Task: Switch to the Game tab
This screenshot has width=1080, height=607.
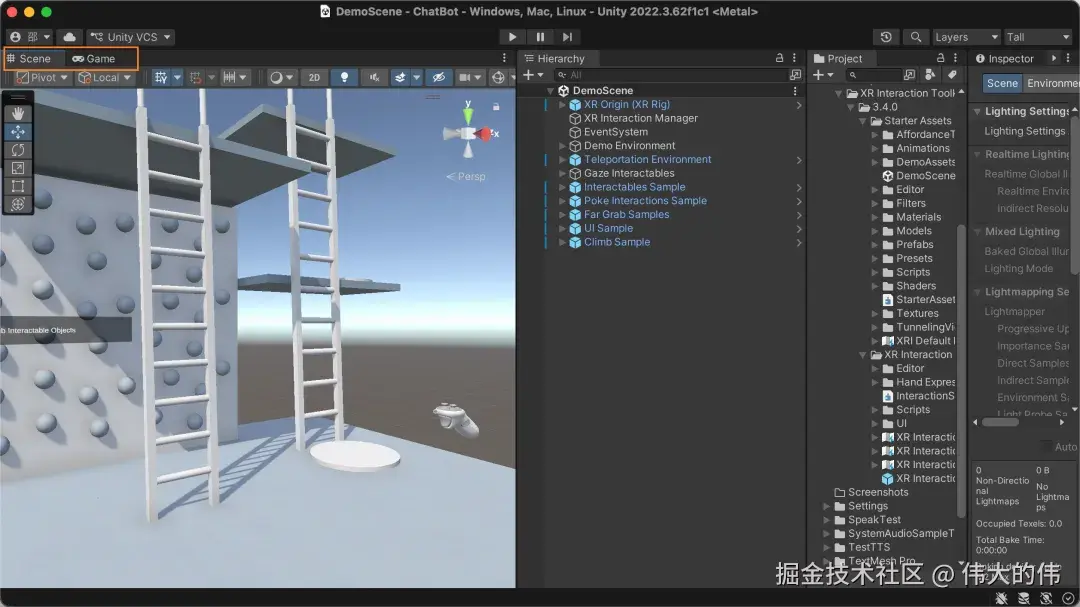Action: click(x=94, y=59)
